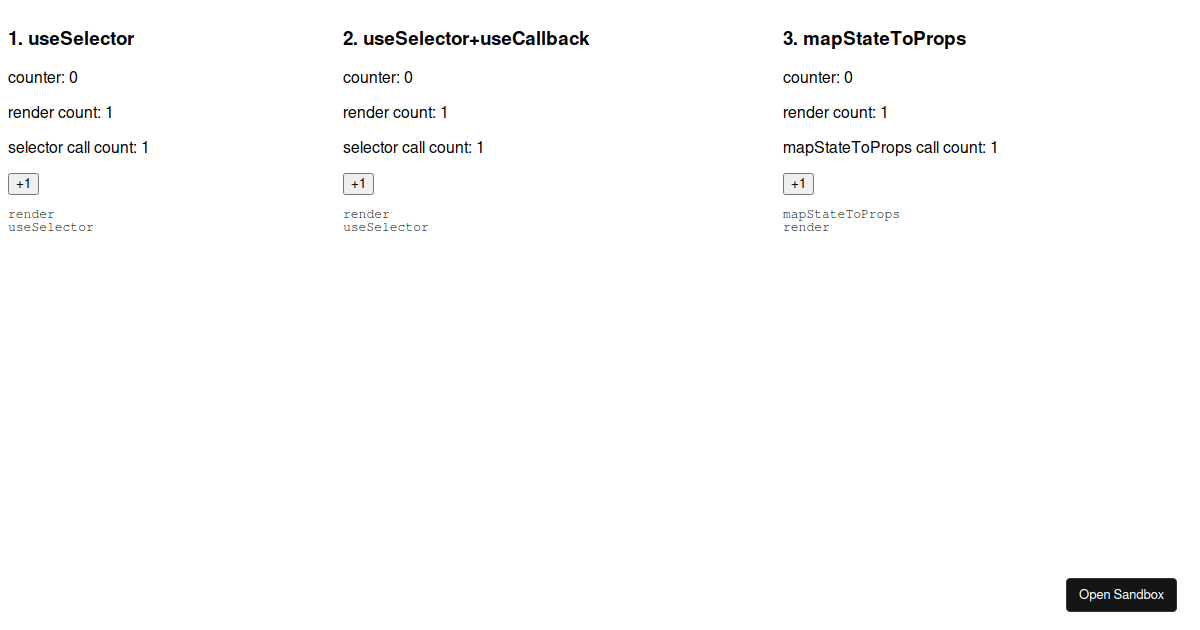Select the "2. useSelector+useCallback" heading

pos(465,38)
